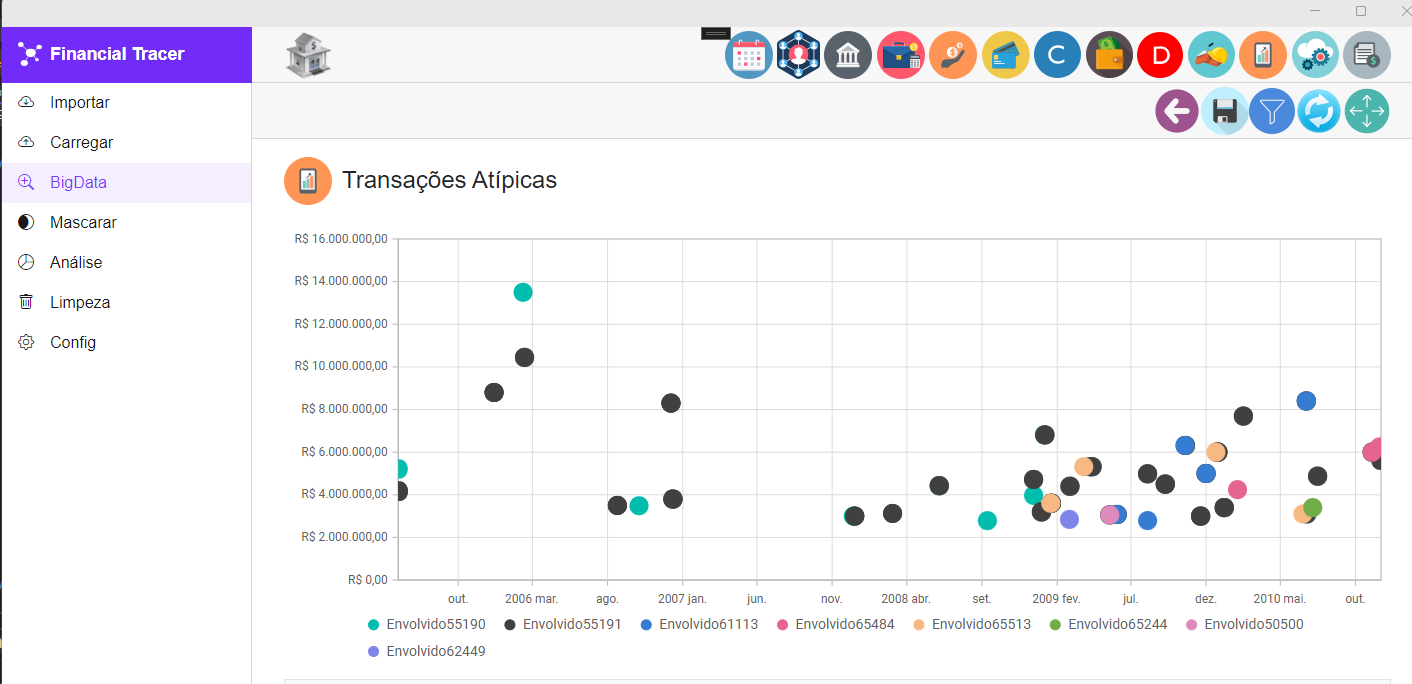This screenshot has height=684, width=1412.
Task: Open the wallet with cash icon
Action: (x=1109, y=55)
